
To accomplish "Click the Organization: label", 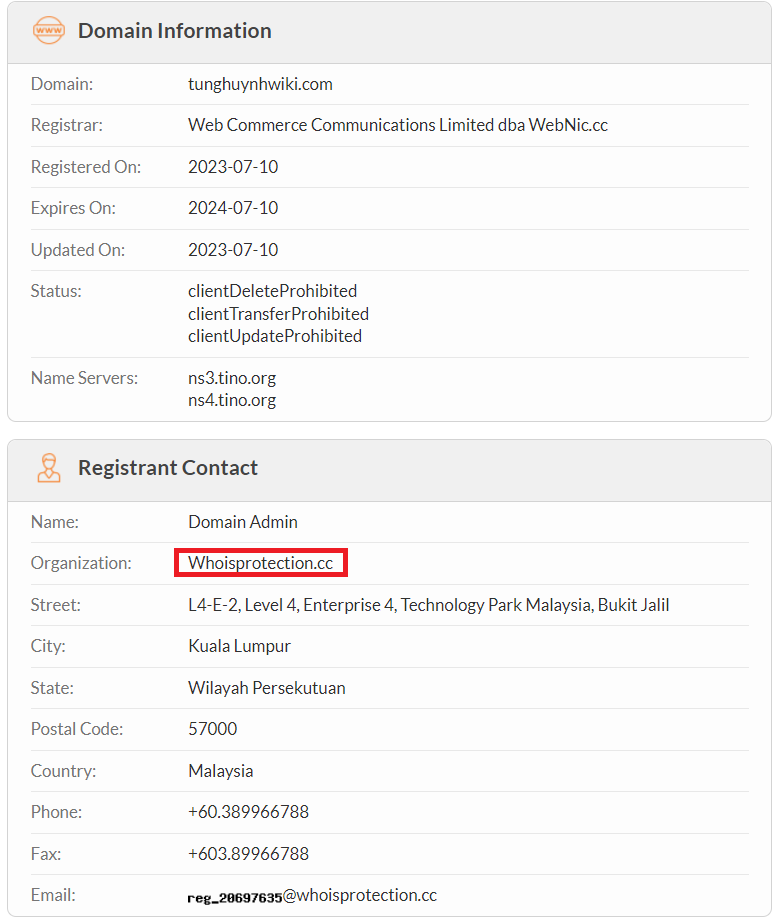I will (x=82, y=563).
